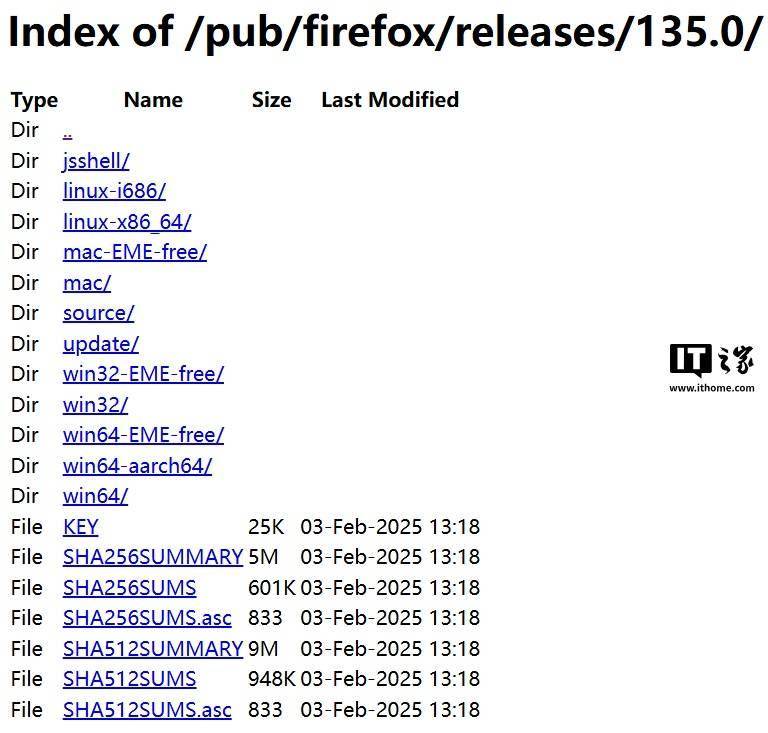Screen dimensions: 768x733
Task: Click the '25K' size of KEY
Action: tap(266, 527)
